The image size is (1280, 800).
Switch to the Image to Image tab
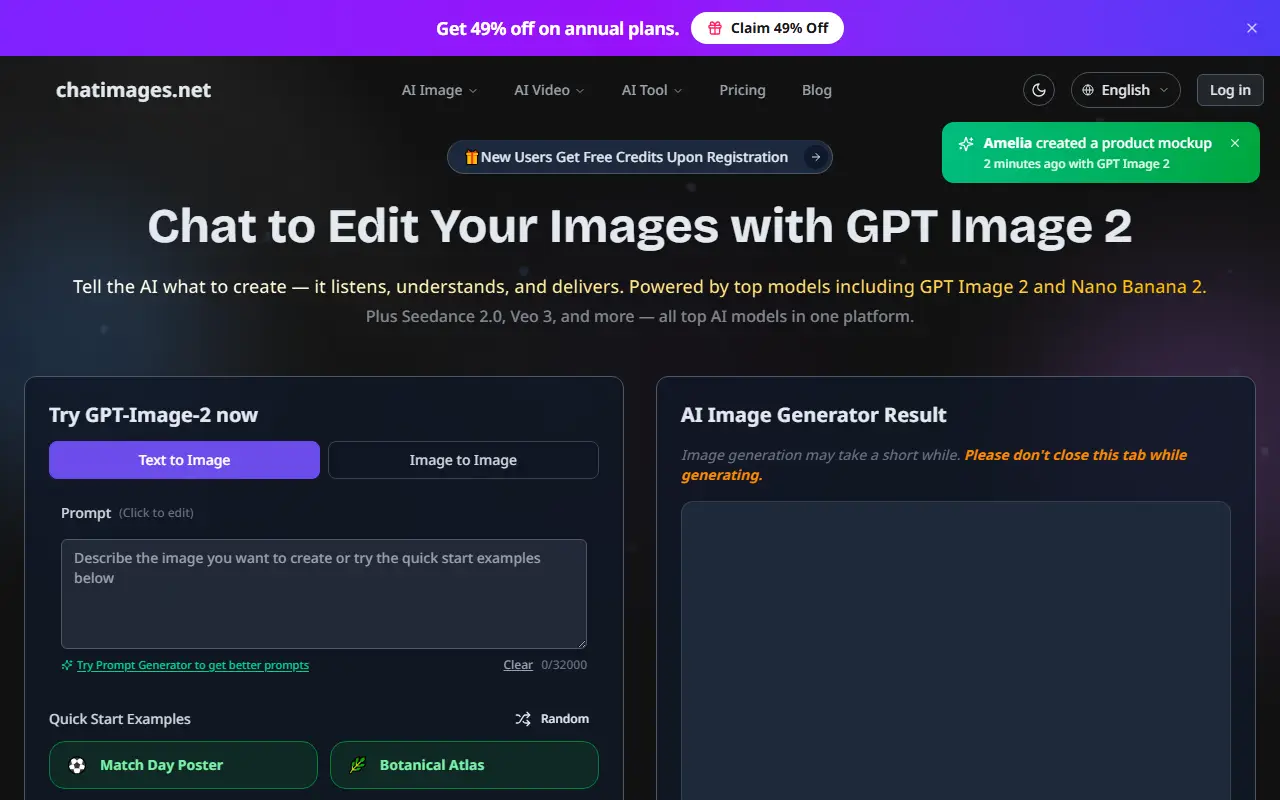[463, 460]
